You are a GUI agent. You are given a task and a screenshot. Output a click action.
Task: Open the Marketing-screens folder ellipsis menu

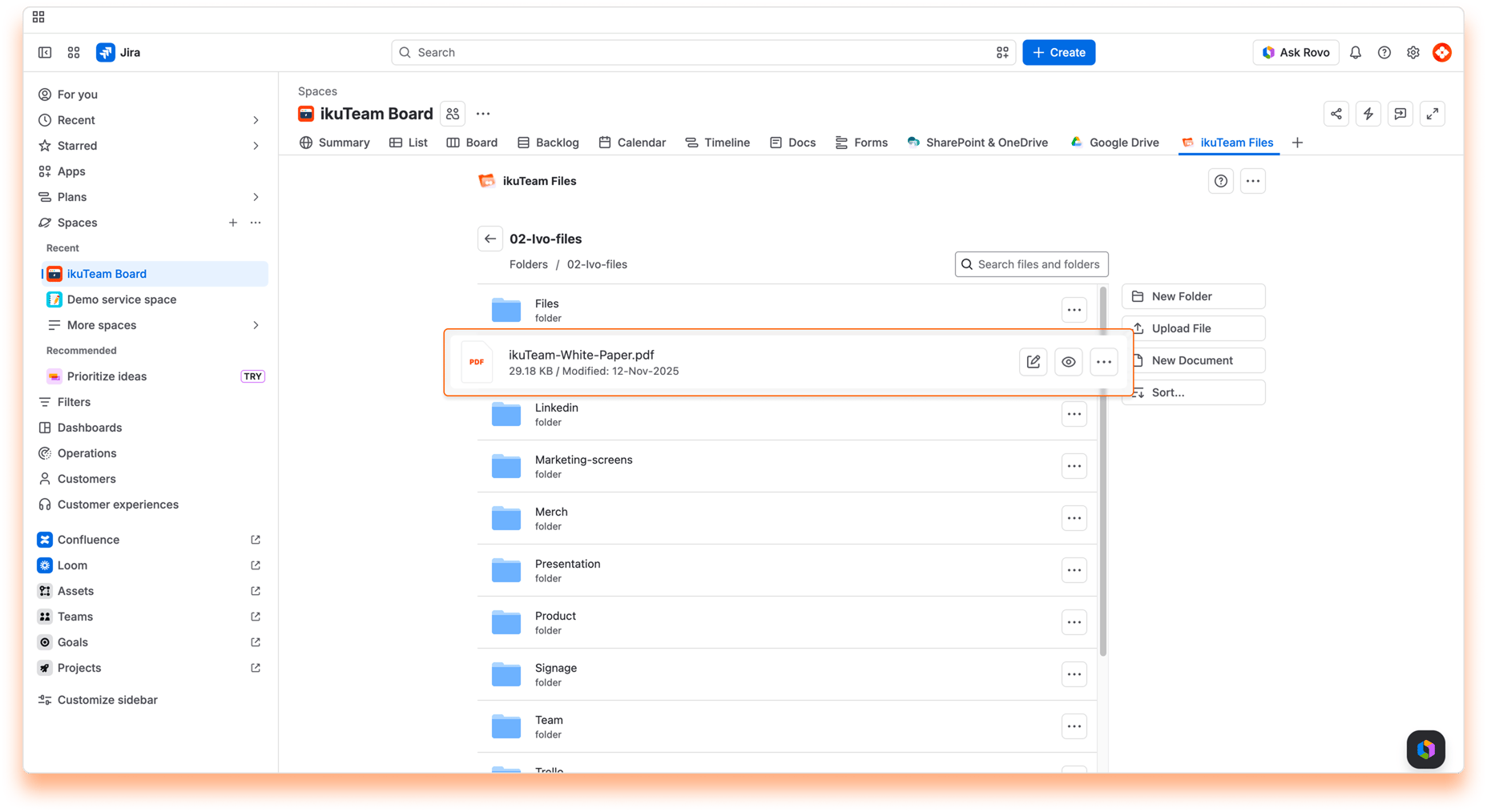point(1074,466)
